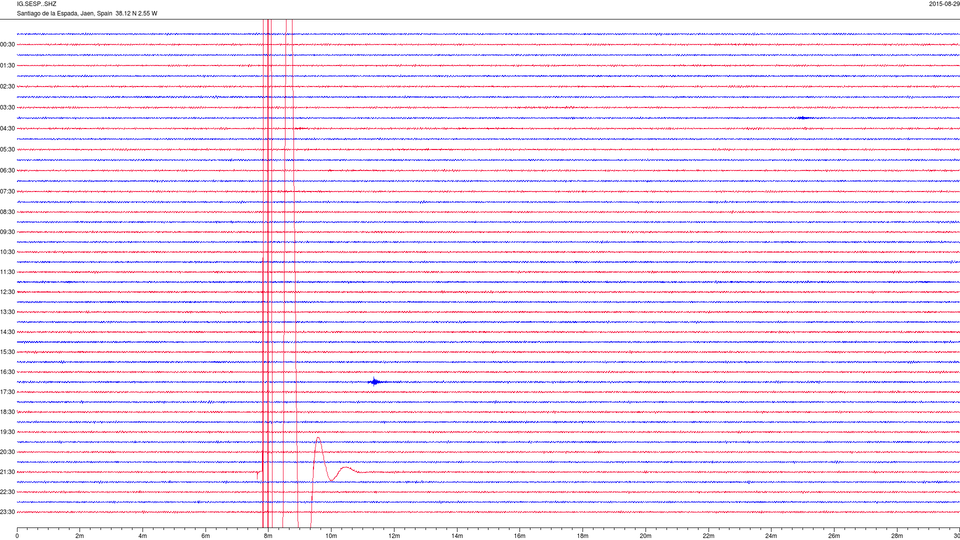Select the 01:30 time label
Viewport: 960px width, 540px height.
click(x=7, y=66)
